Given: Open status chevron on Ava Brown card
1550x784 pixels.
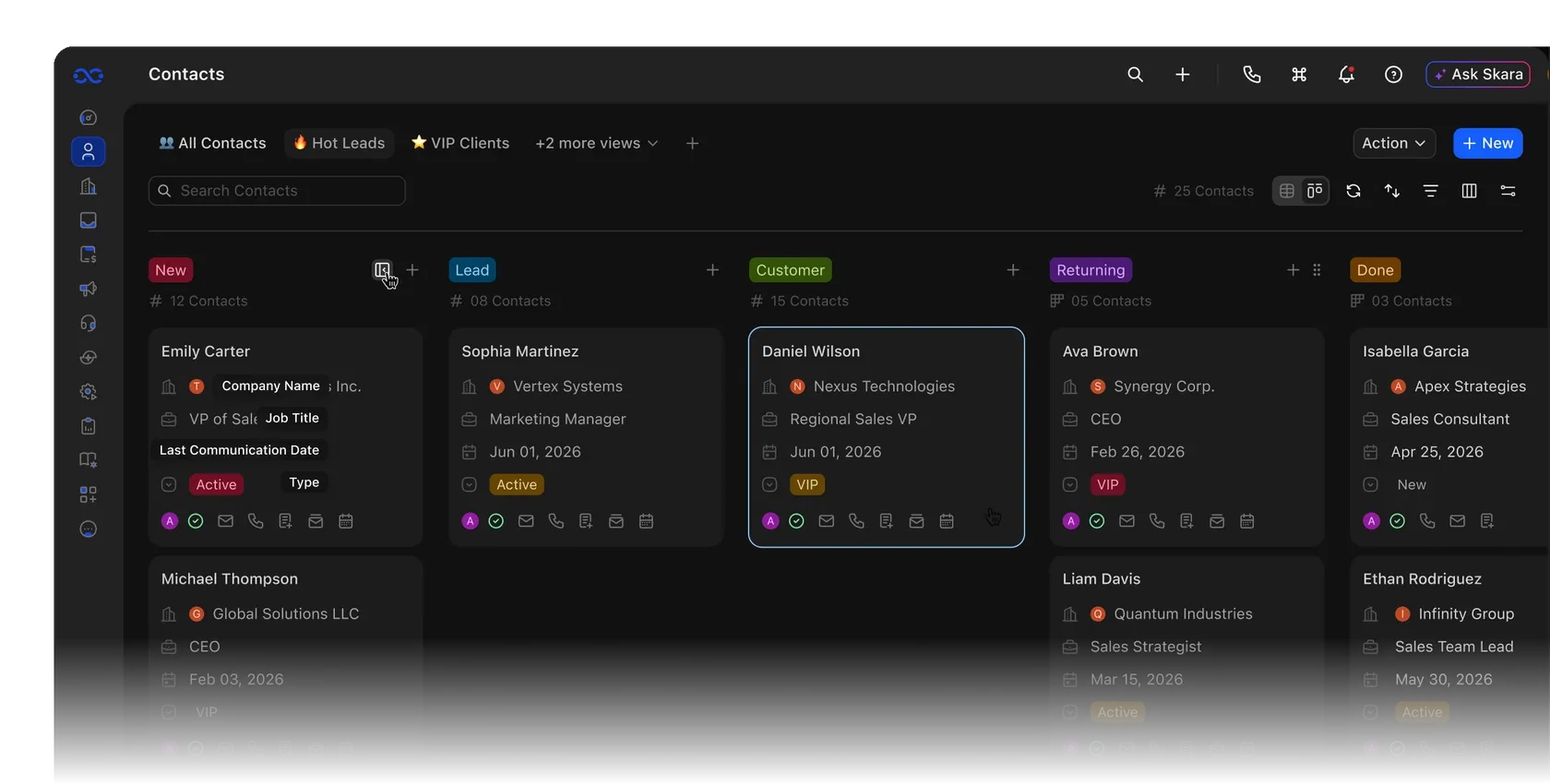Looking at the screenshot, I should pos(1070,484).
